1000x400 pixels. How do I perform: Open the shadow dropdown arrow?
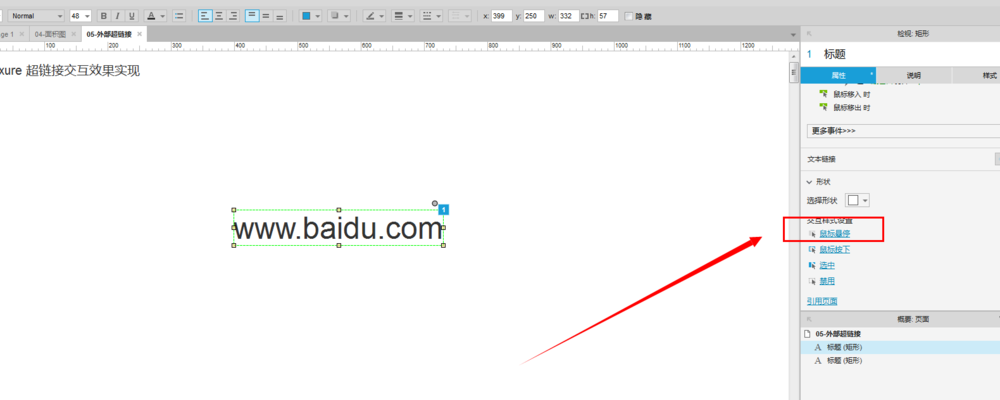346,16
